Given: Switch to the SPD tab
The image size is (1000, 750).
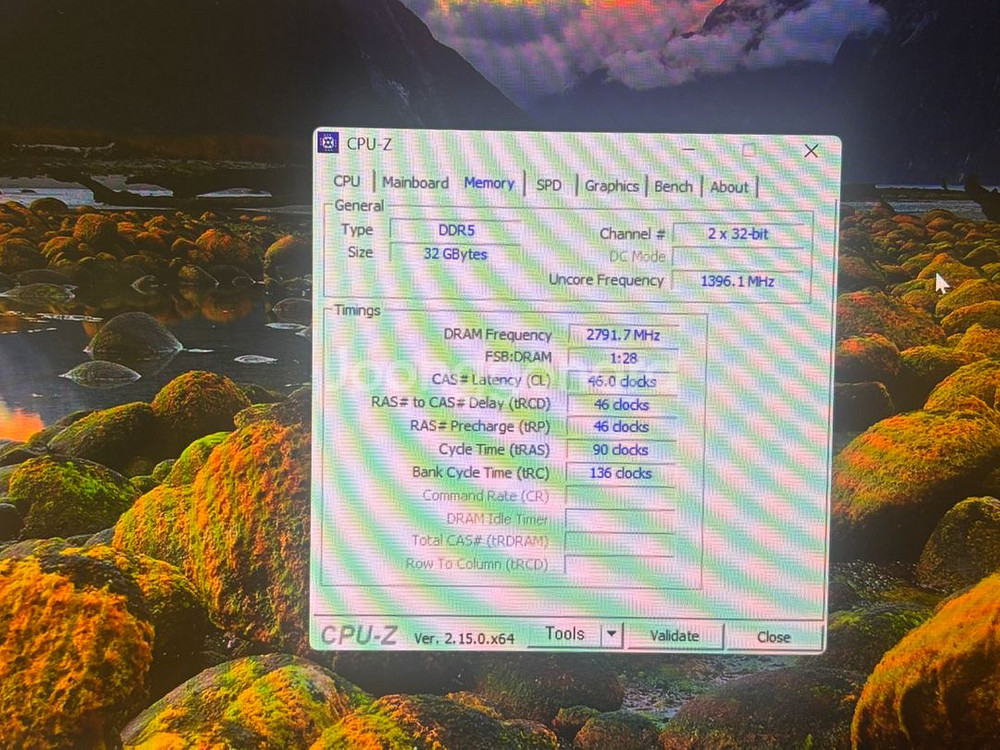Looking at the screenshot, I should click(549, 186).
